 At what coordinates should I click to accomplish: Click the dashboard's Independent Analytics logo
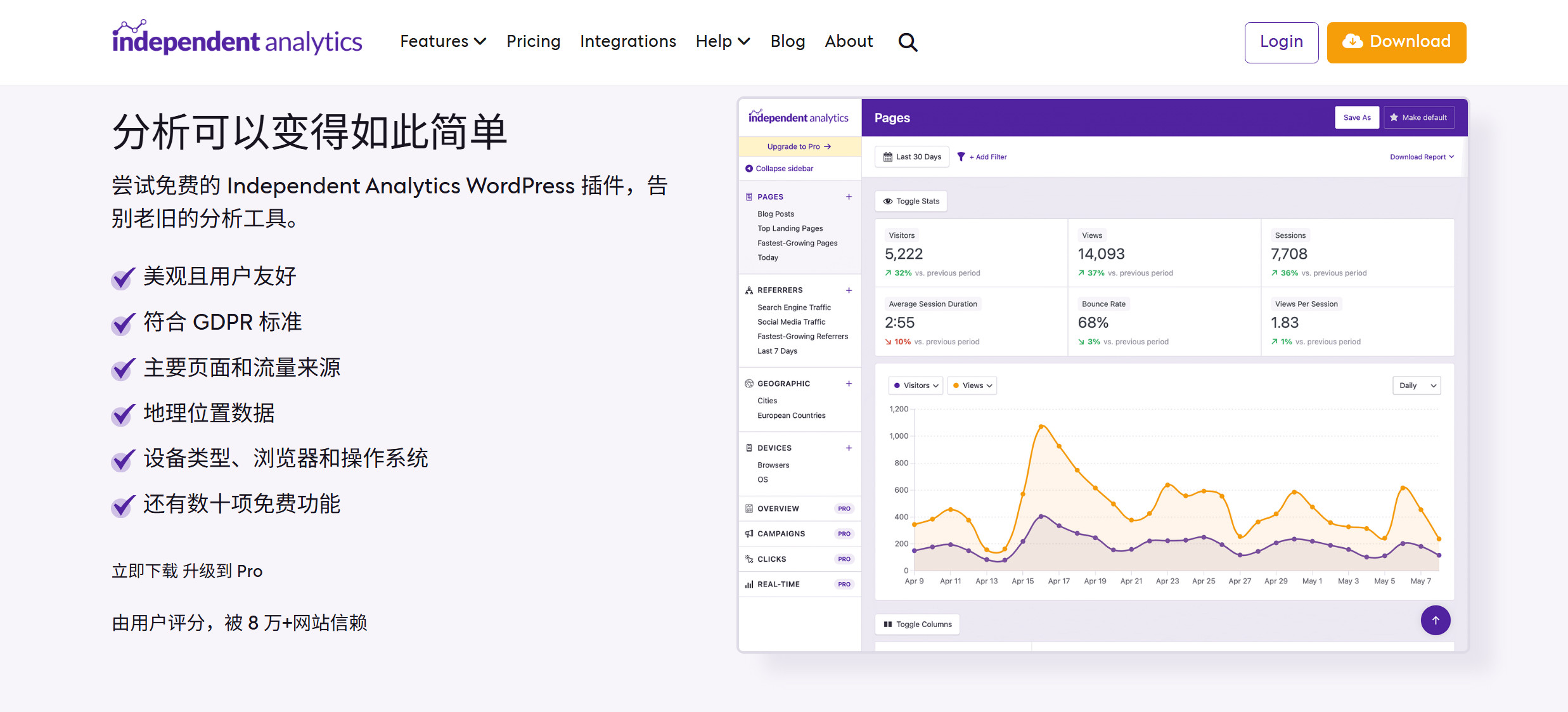click(798, 117)
